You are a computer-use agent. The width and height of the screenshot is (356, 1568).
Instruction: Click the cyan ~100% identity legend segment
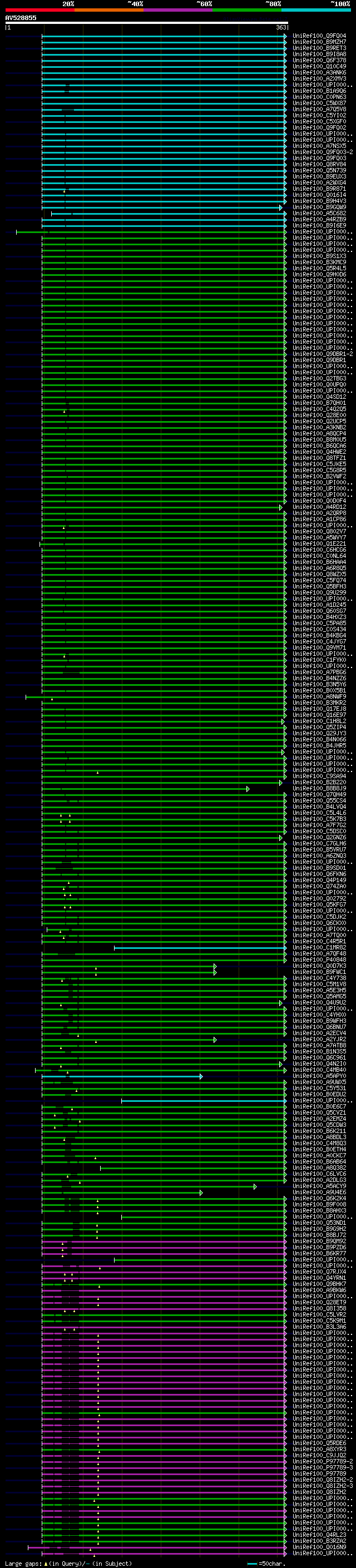[x=316, y=10]
